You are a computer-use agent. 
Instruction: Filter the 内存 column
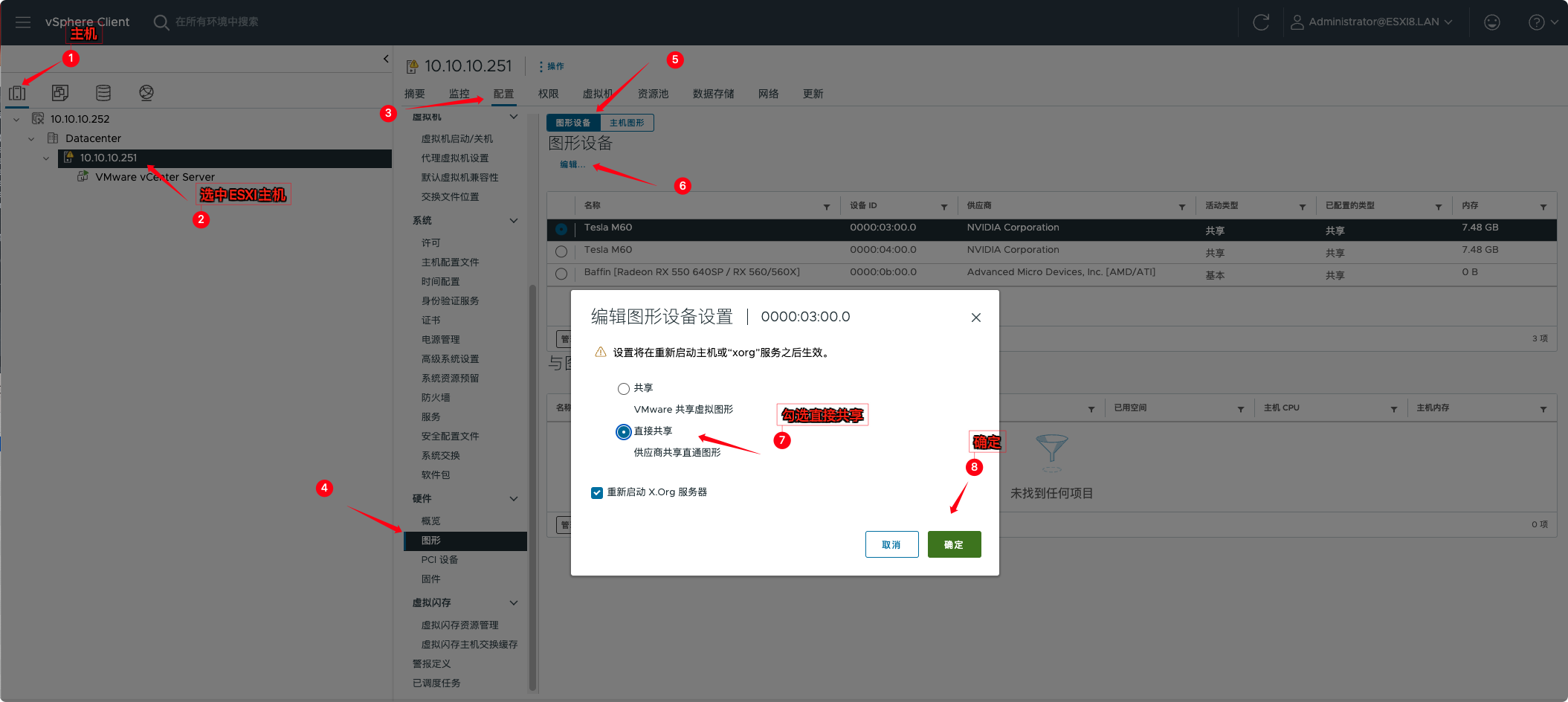pos(1543,207)
